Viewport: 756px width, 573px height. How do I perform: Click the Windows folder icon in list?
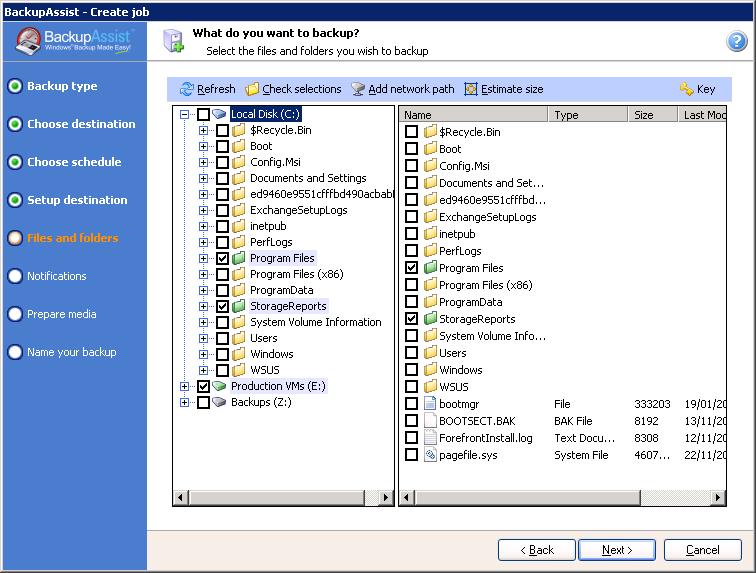click(x=430, y=369)
